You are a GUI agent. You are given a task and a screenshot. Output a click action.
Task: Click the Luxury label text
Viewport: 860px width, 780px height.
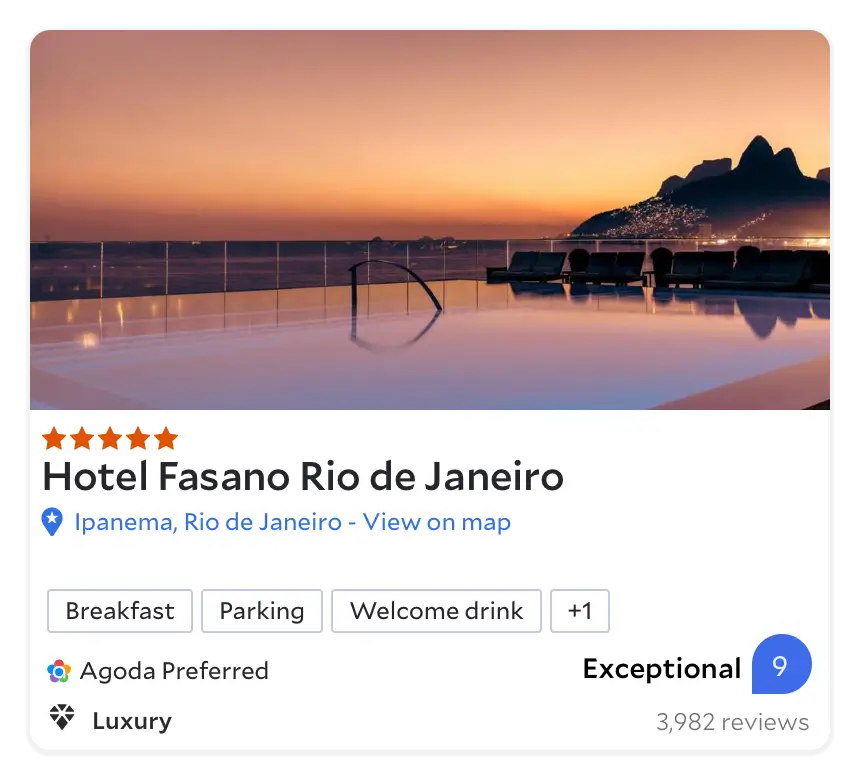pyautogui.click(x=132, y=720)
